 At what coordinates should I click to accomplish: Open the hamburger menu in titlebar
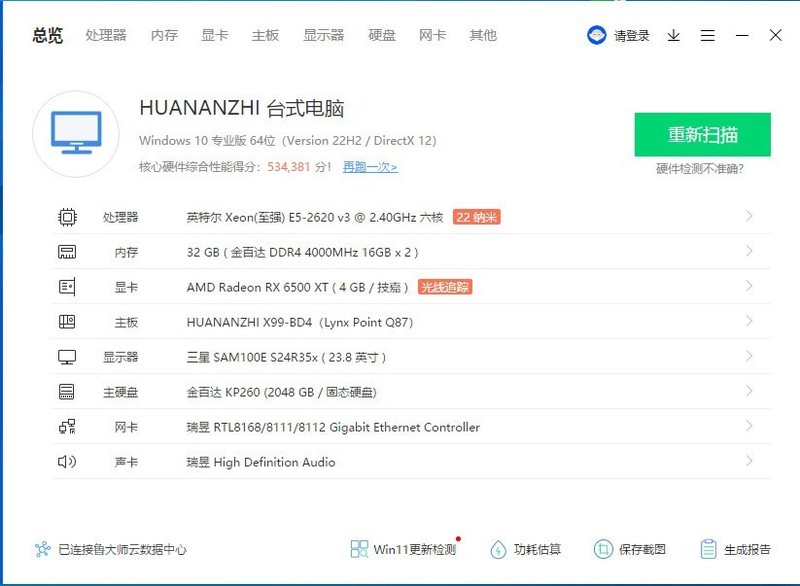coord(707,35)
